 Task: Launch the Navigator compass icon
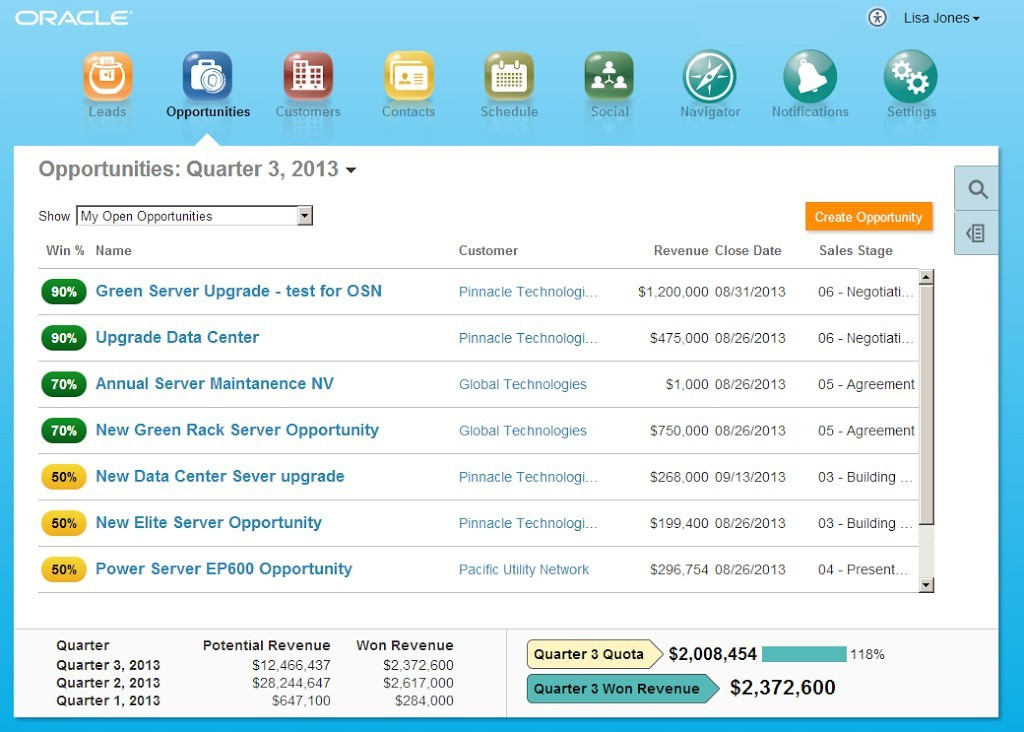[710, 76]
